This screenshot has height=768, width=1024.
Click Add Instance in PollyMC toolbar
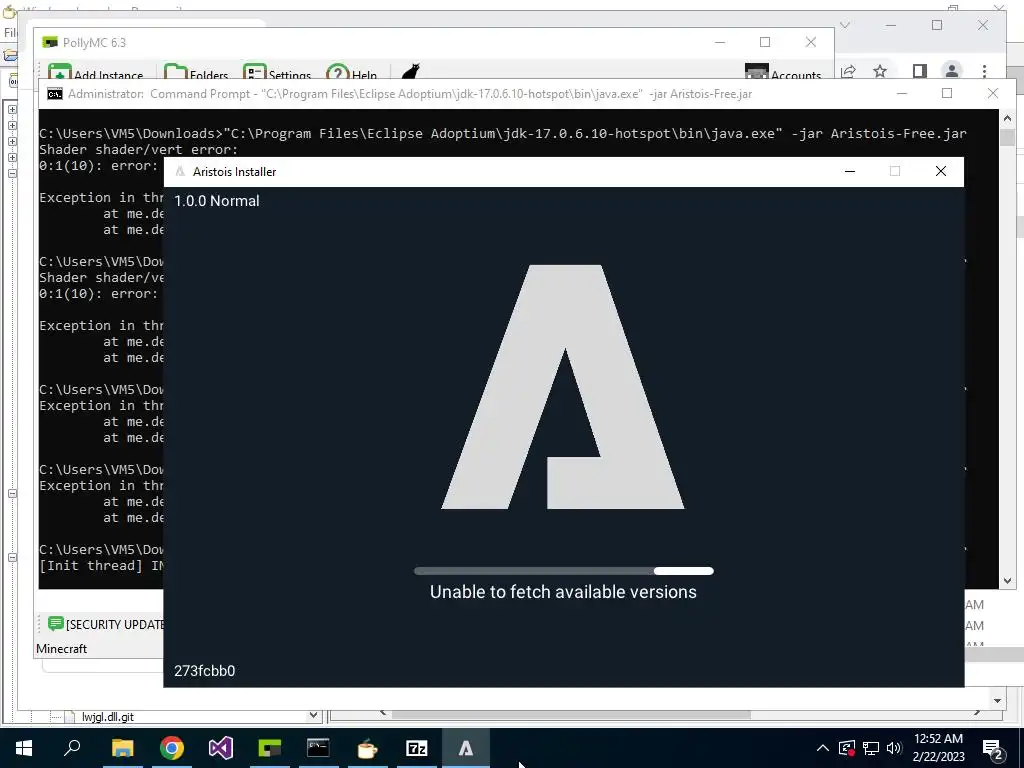click(x=96, y=72)
